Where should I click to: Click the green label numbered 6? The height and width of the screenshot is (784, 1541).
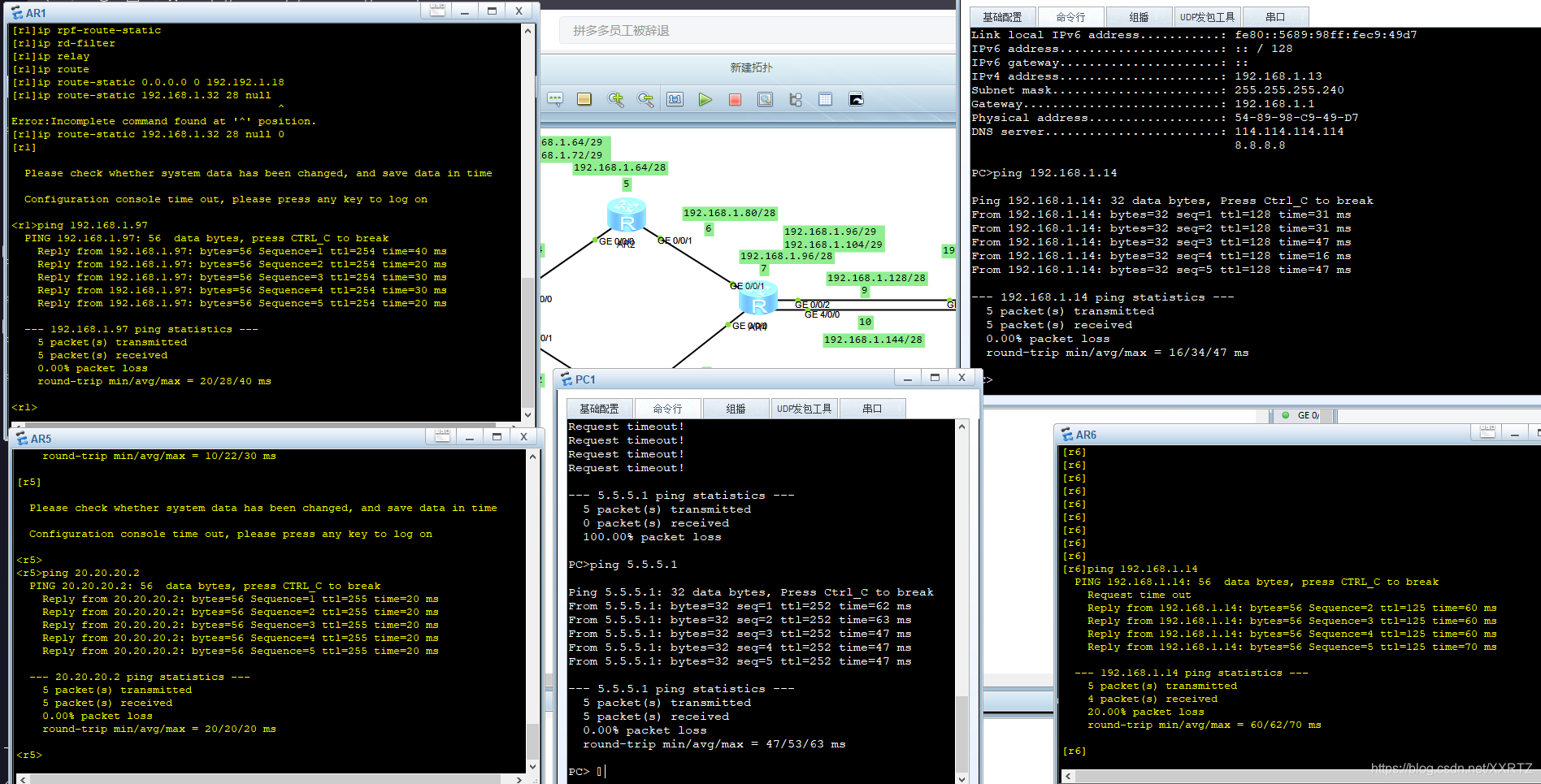(709, 229)
